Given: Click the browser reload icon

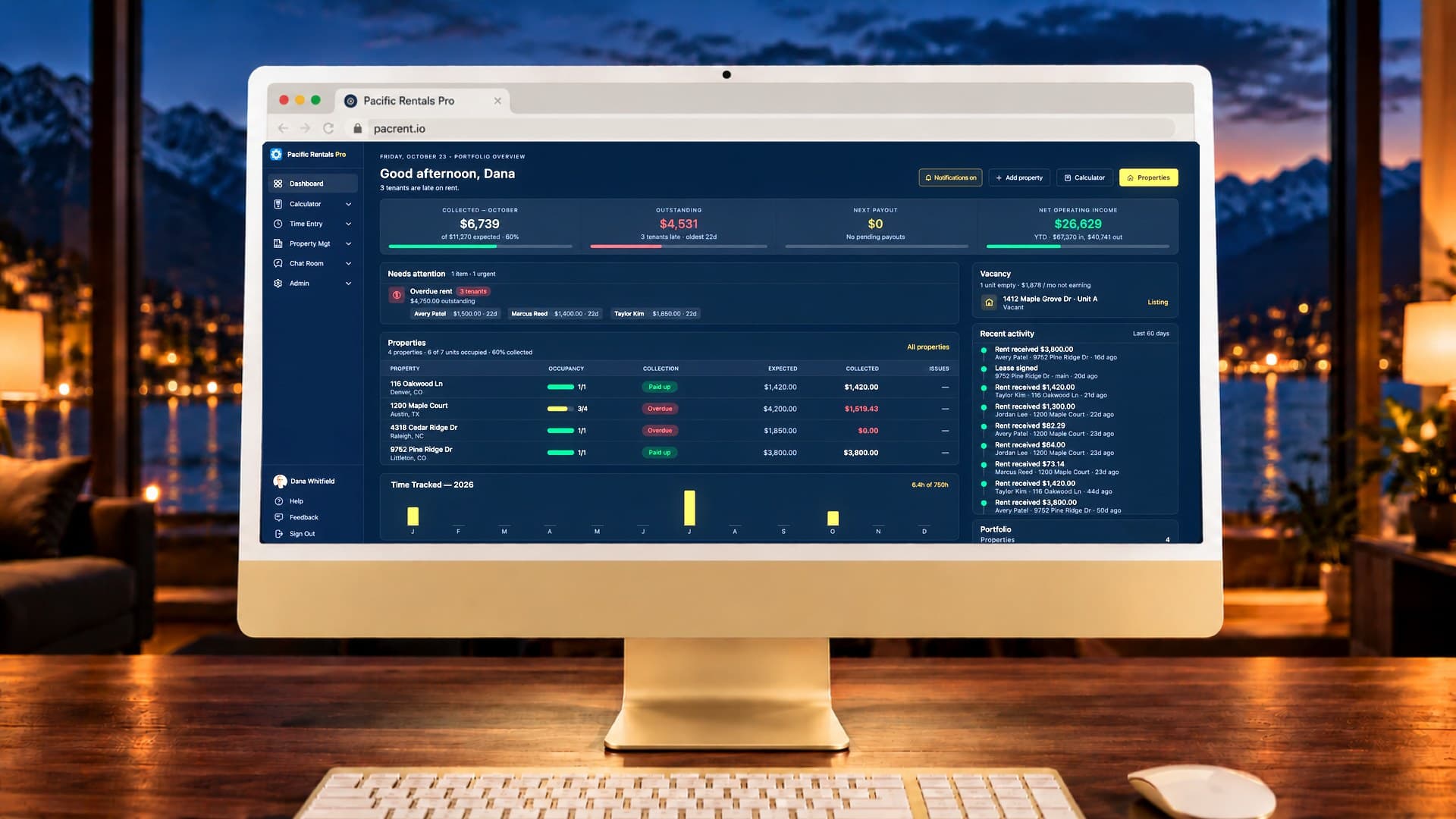Looking at the screenshot, I should coord(328,128).
